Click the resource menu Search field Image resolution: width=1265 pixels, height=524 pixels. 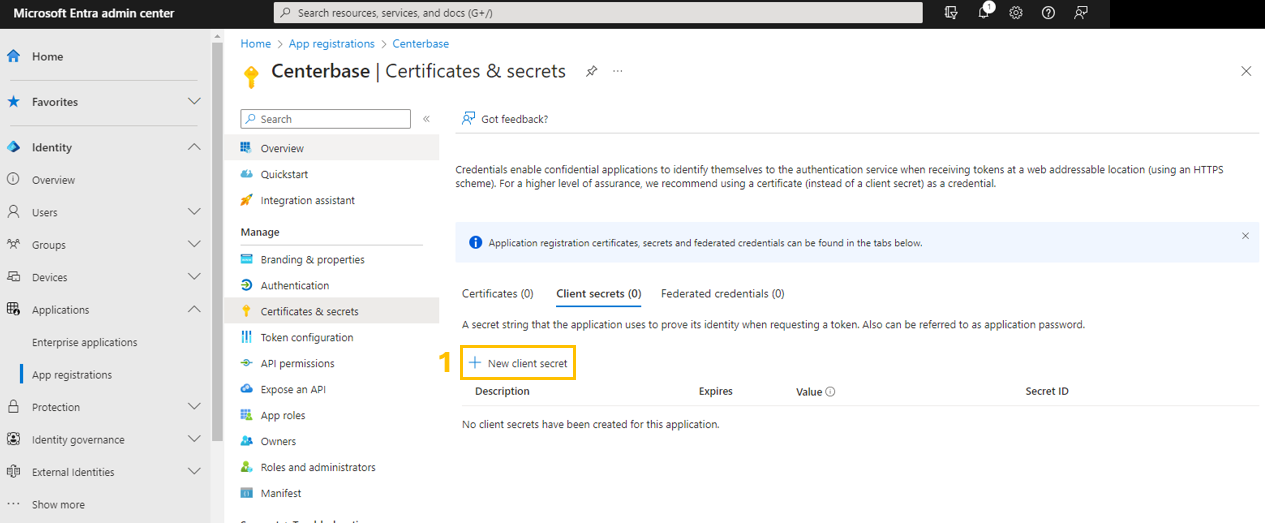point(325,119)
